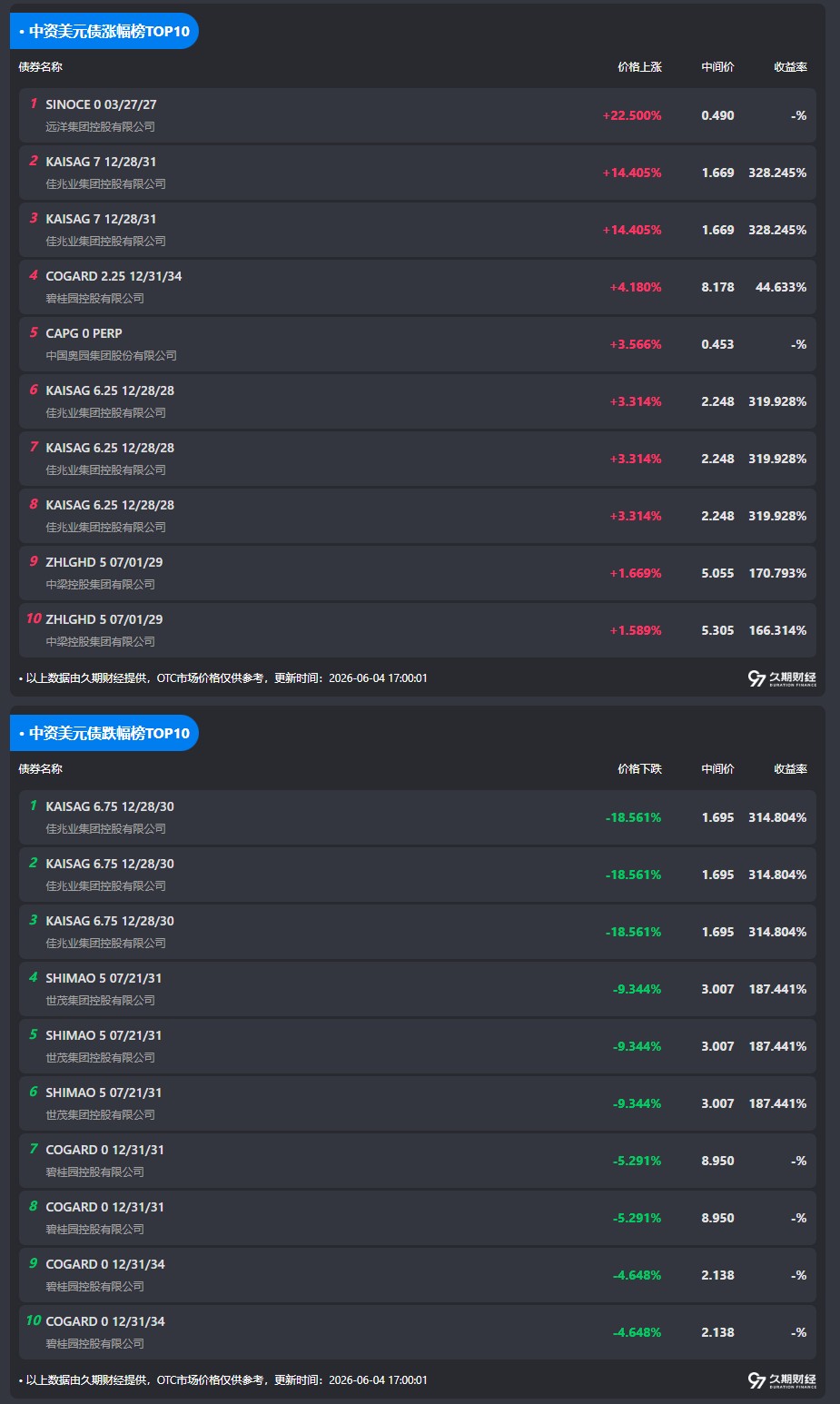This screenshot has height=1404, width=840.
Task: Click 债券名称 header in the 涨幅榜 table
Action: (x=41, y=67)
